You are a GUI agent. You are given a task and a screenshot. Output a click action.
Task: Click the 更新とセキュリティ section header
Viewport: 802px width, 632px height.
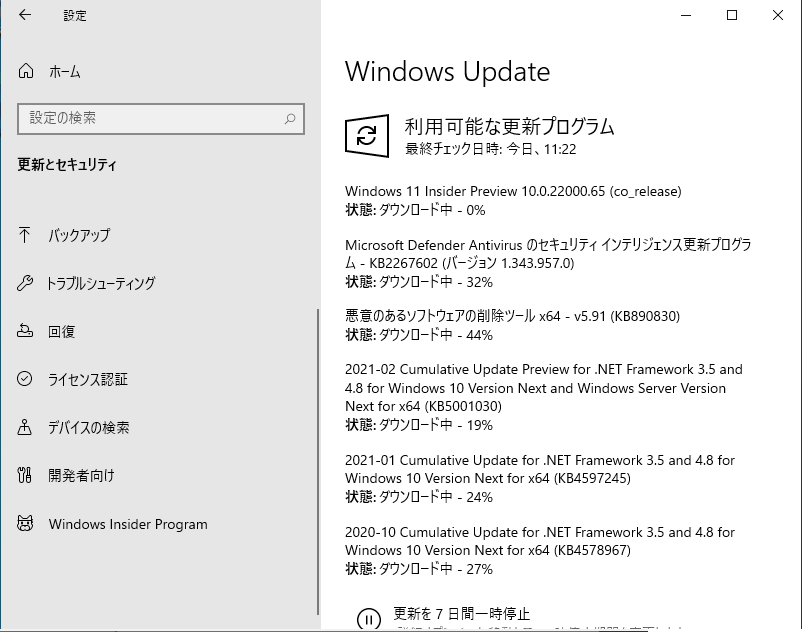click(x=67, y=165)
